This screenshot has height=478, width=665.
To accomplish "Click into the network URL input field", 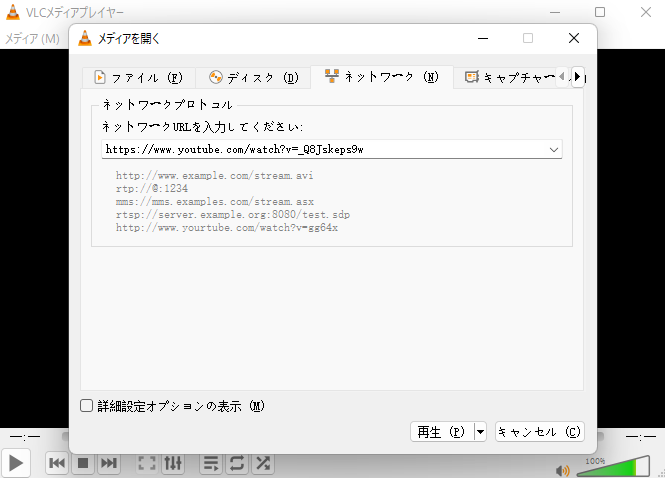I will tap(320, 149).
